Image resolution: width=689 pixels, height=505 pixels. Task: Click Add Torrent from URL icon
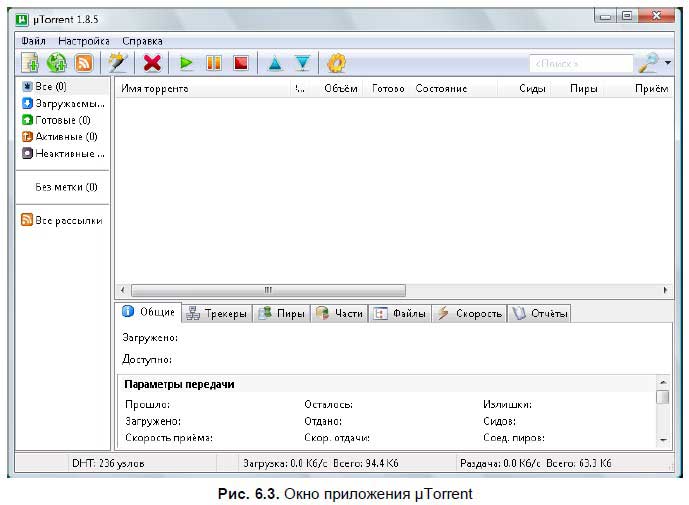click(57, 63)
